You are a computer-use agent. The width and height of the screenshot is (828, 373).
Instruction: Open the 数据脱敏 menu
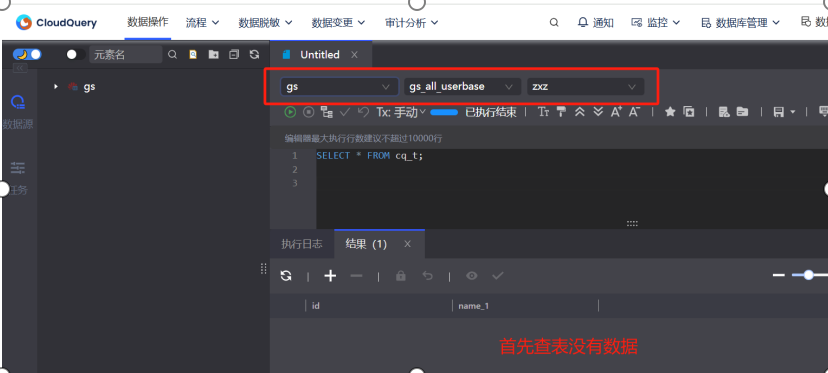point(265,23)
